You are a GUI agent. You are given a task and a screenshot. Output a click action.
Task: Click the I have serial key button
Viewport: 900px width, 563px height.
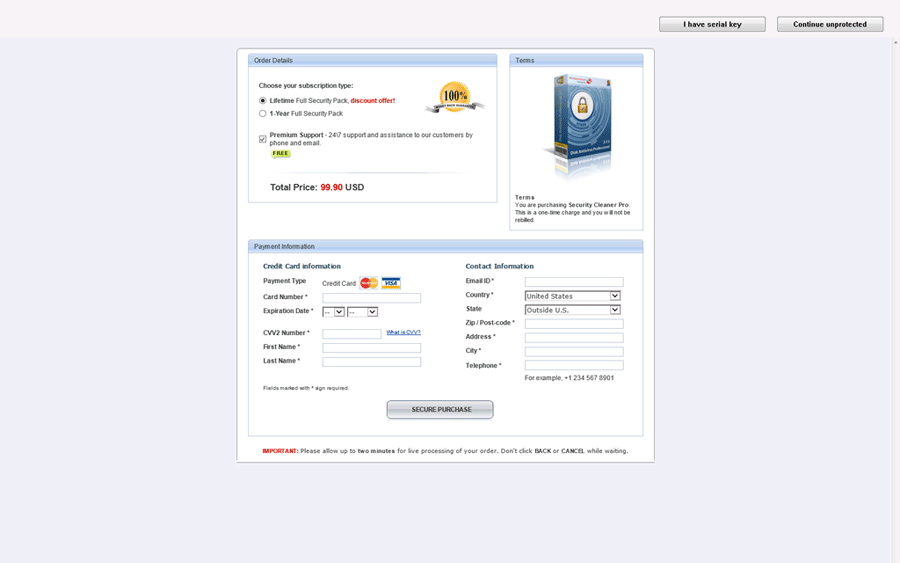(712, 24)
